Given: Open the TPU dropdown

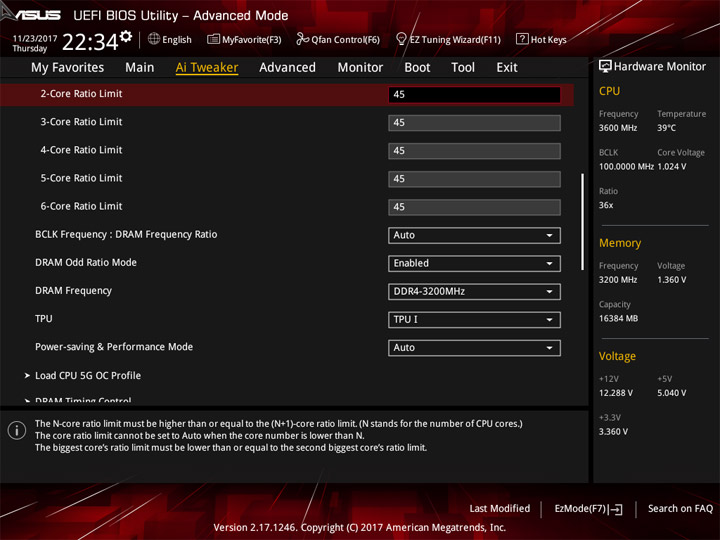Looking at the screenshot, I should pyautogui.click(x=474, y=320).
